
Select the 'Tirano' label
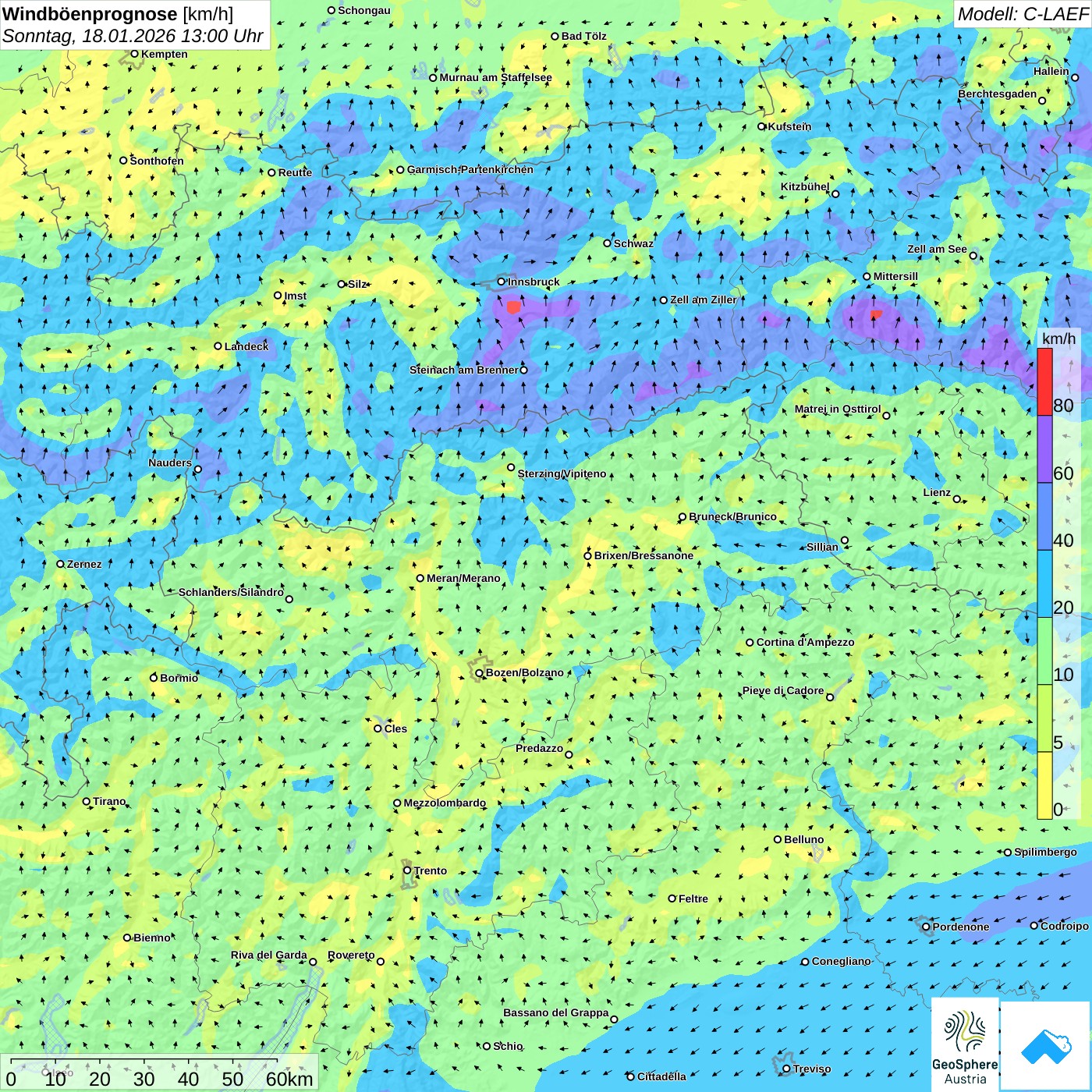pyautogui.click(x=109, y=801)
